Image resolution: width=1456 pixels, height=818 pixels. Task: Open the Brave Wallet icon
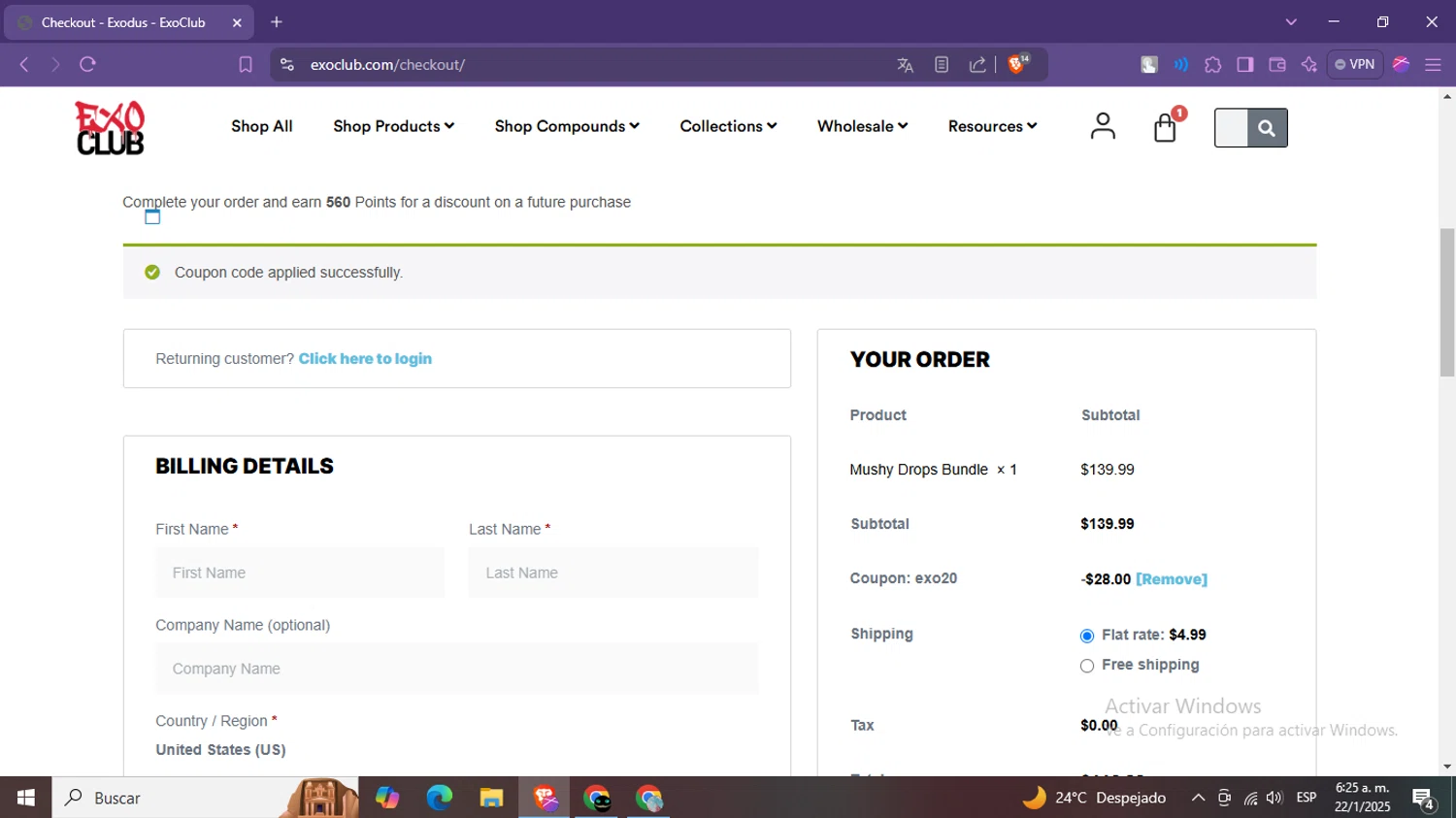point(1277,65)
